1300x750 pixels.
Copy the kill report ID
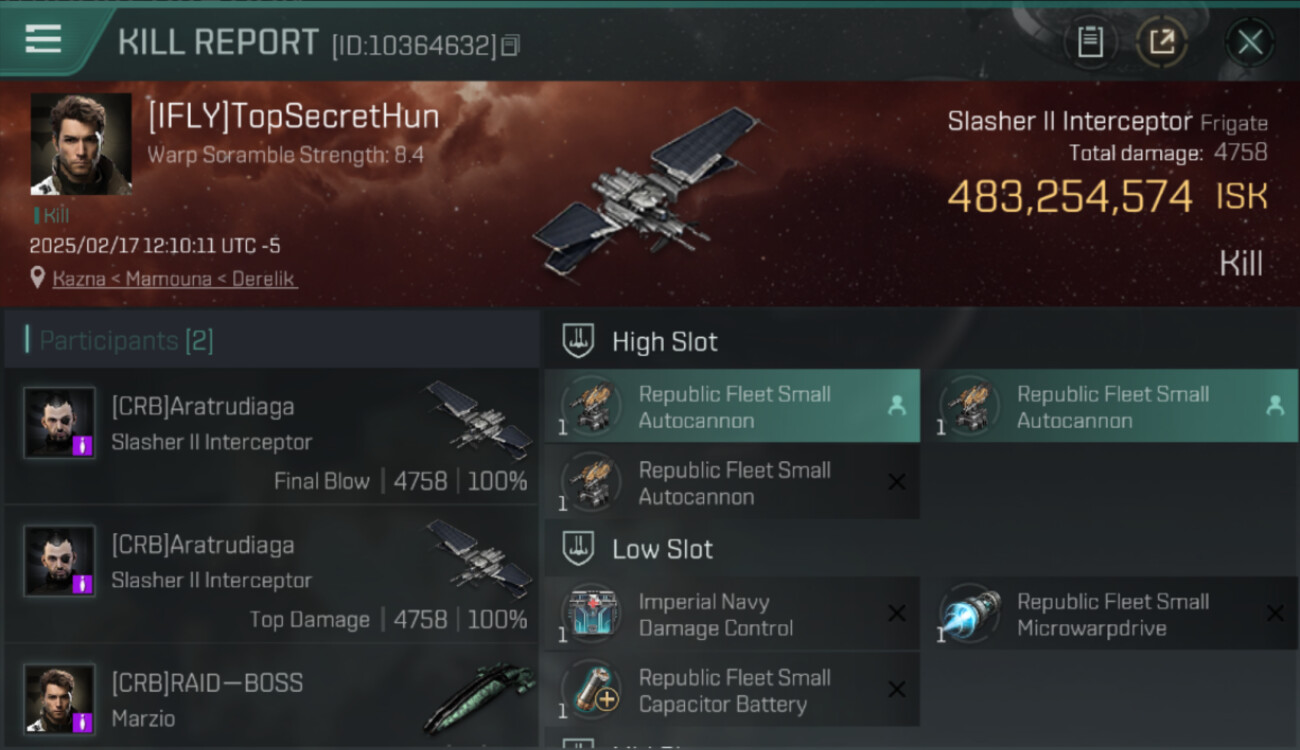tap(510, 45)
